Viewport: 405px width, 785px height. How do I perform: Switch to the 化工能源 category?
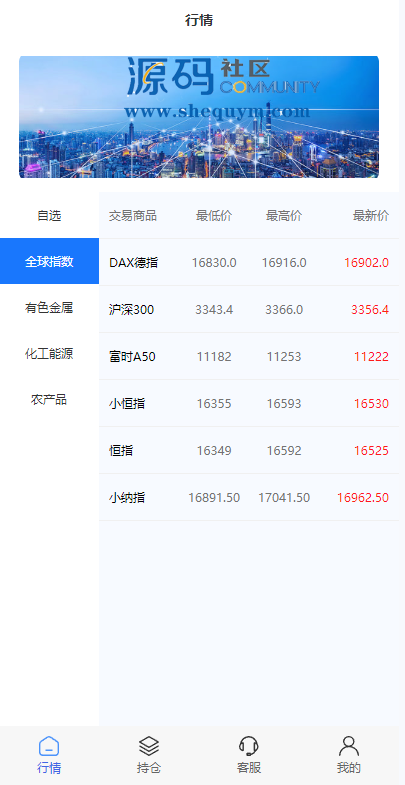[49, 353]
